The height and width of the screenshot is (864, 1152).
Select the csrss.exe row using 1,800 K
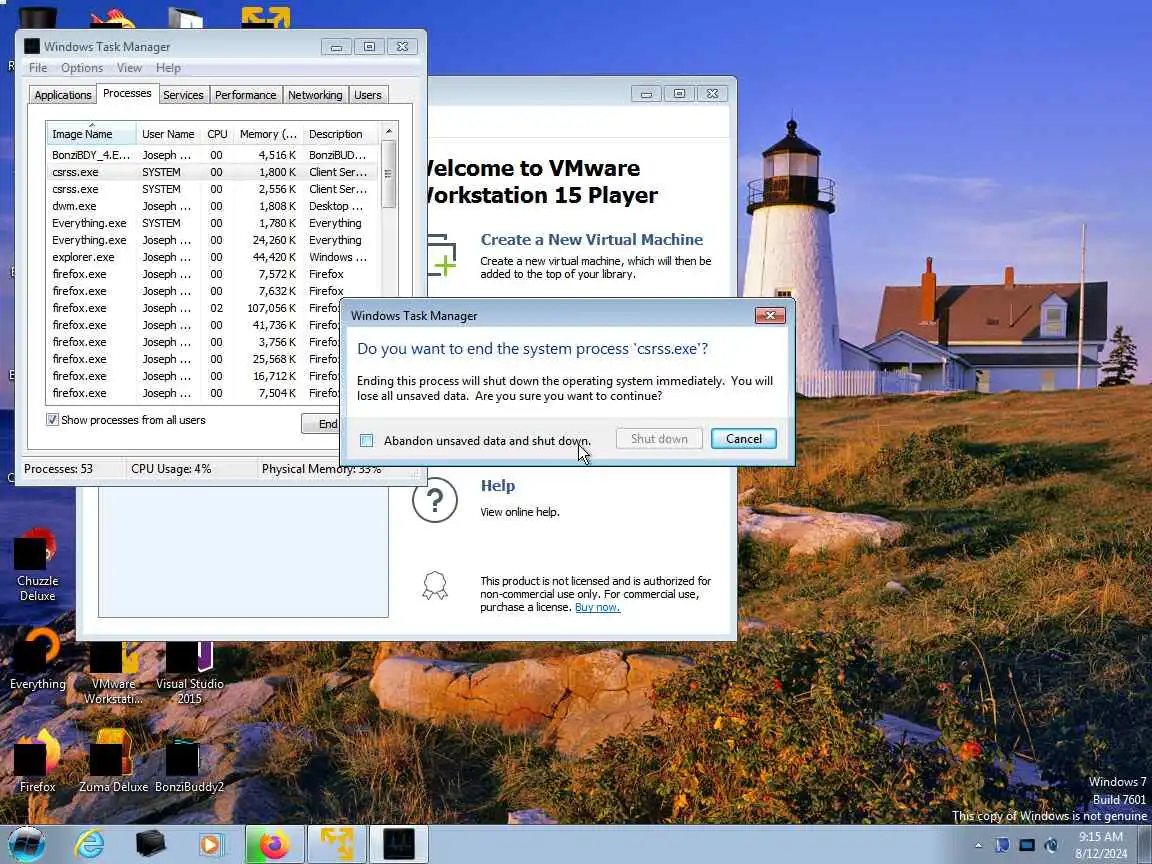pos(213,172)
